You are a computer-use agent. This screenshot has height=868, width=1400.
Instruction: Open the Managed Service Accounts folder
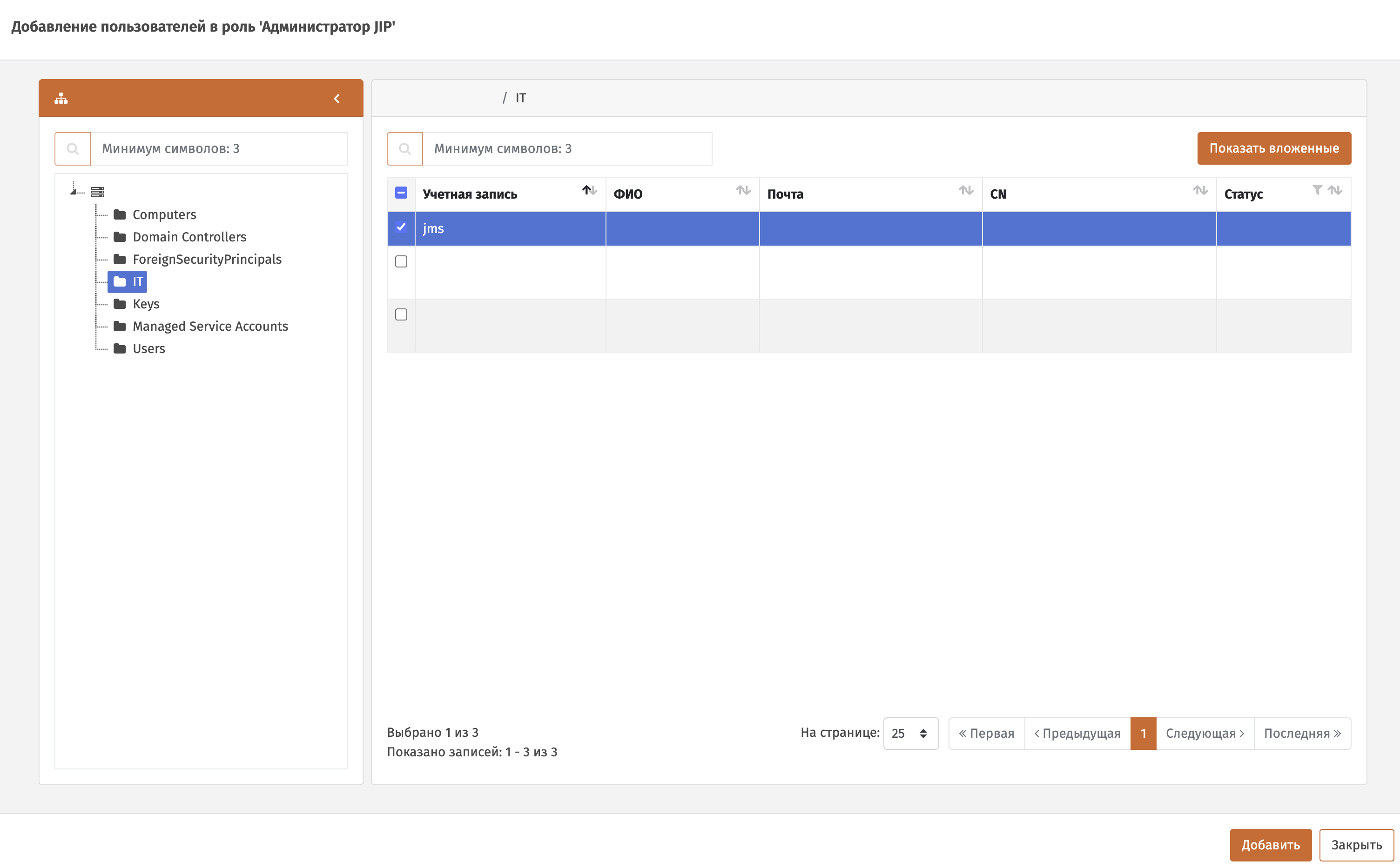tap(210, 327)
